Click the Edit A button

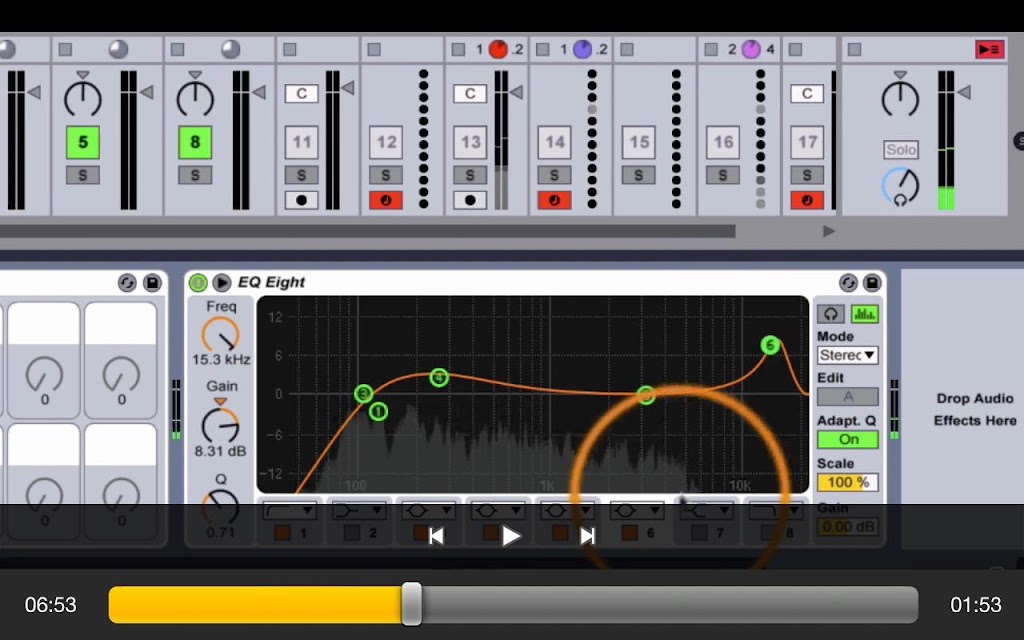[x=848, y=396]
